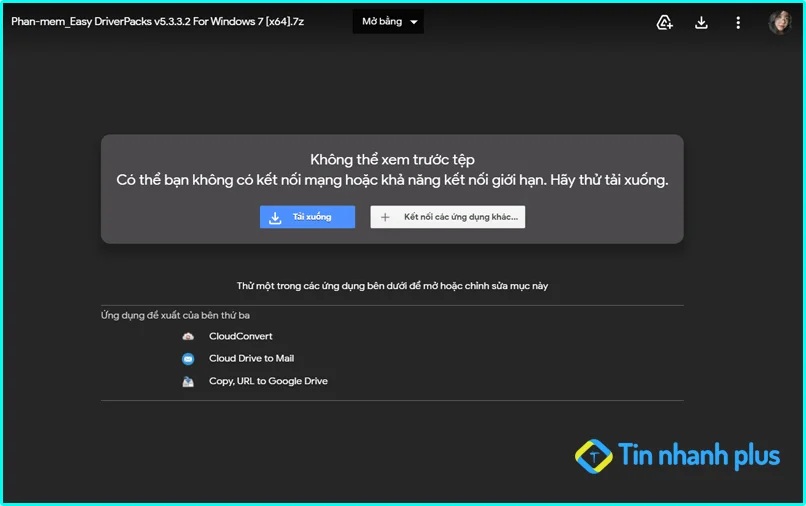This screenshot has height=506, width=806.
Task: Open the account profile avatar
Action: point(779,22)
